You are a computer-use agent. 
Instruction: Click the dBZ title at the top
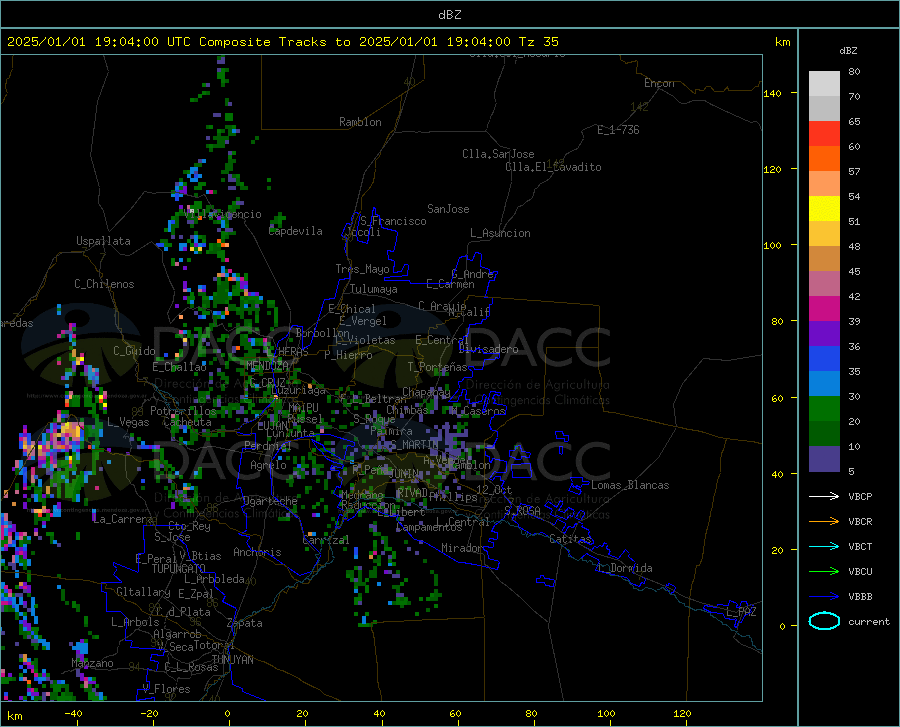pyautogui.click(x=449, y=15)
